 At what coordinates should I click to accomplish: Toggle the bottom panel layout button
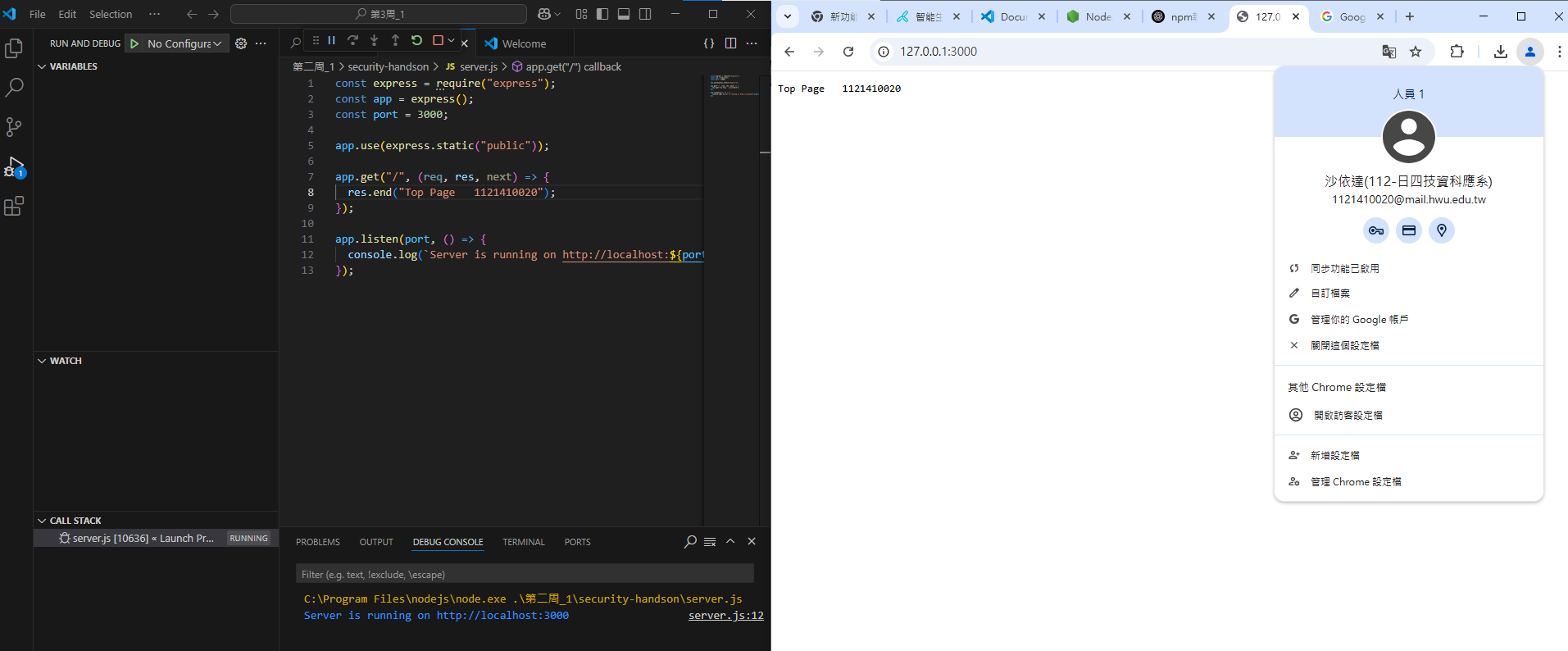point(624,14)
